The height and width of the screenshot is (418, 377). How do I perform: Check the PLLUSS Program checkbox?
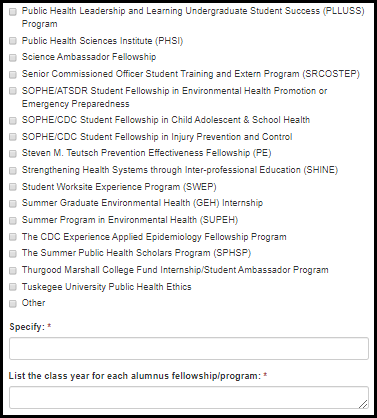13,12
